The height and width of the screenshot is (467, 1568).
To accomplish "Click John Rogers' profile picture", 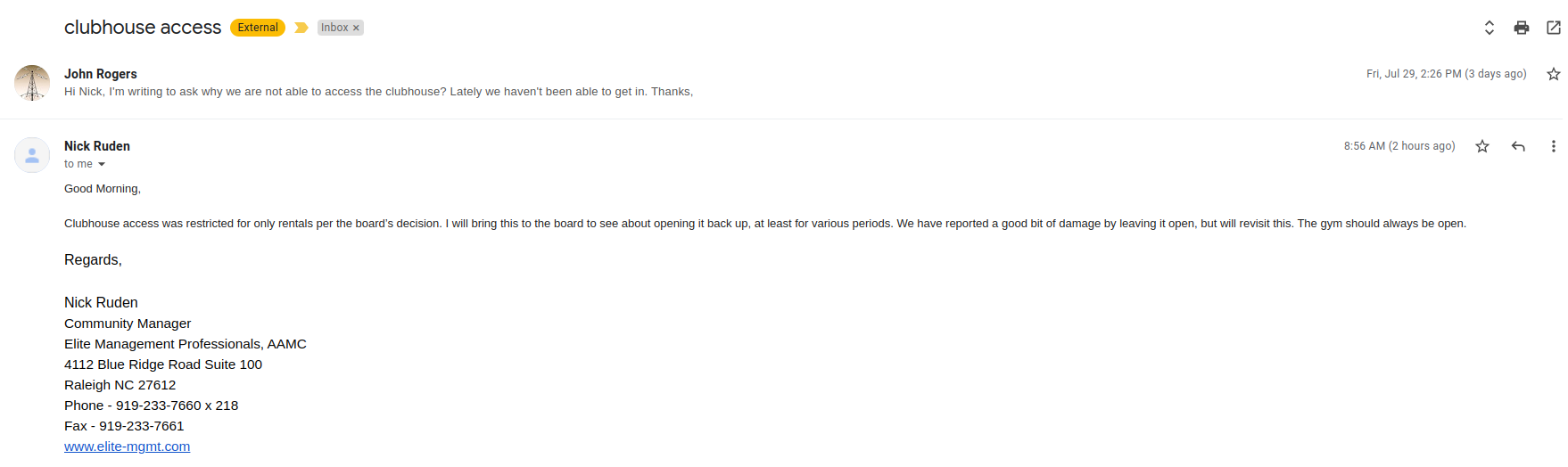I will click(32, 83).
